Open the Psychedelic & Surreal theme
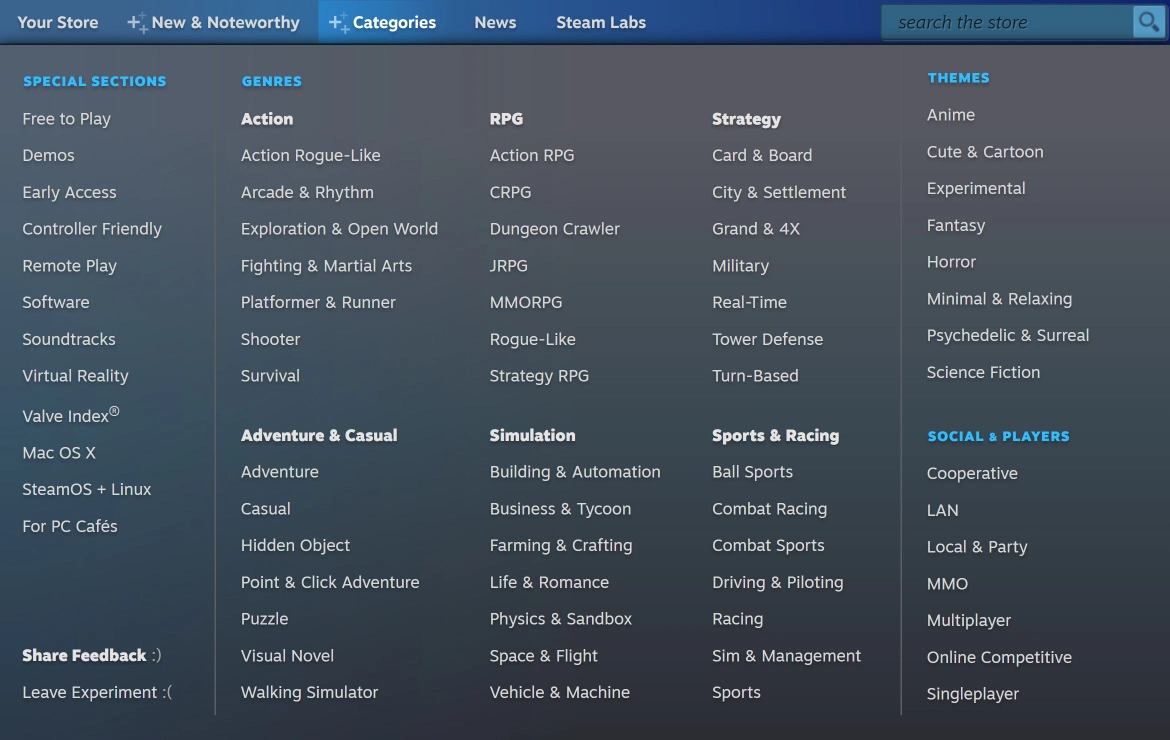The image size is (1170, 740). pyautogui.click(x=1007, y=335)
